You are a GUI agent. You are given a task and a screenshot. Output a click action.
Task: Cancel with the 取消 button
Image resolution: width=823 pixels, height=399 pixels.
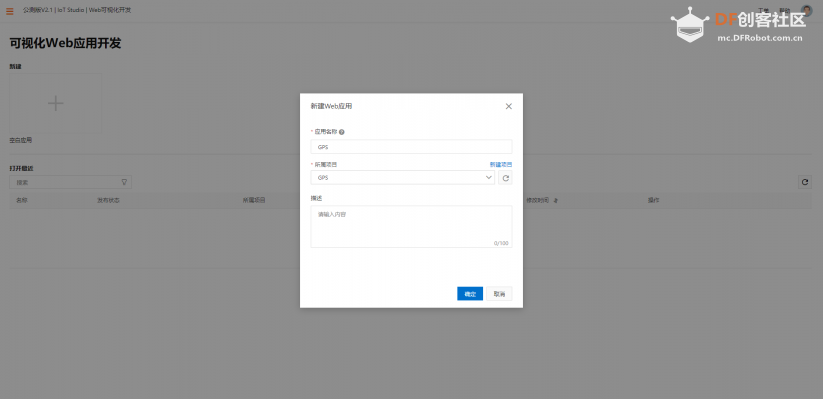click(x=499, y=294)
